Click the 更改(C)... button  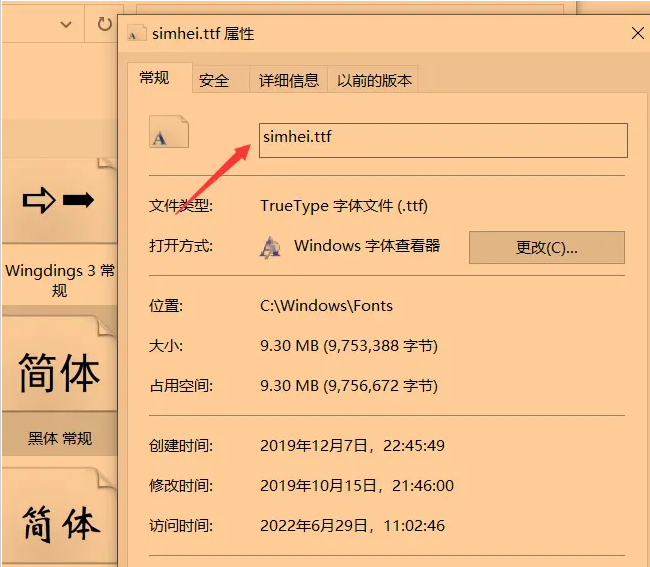547,247
